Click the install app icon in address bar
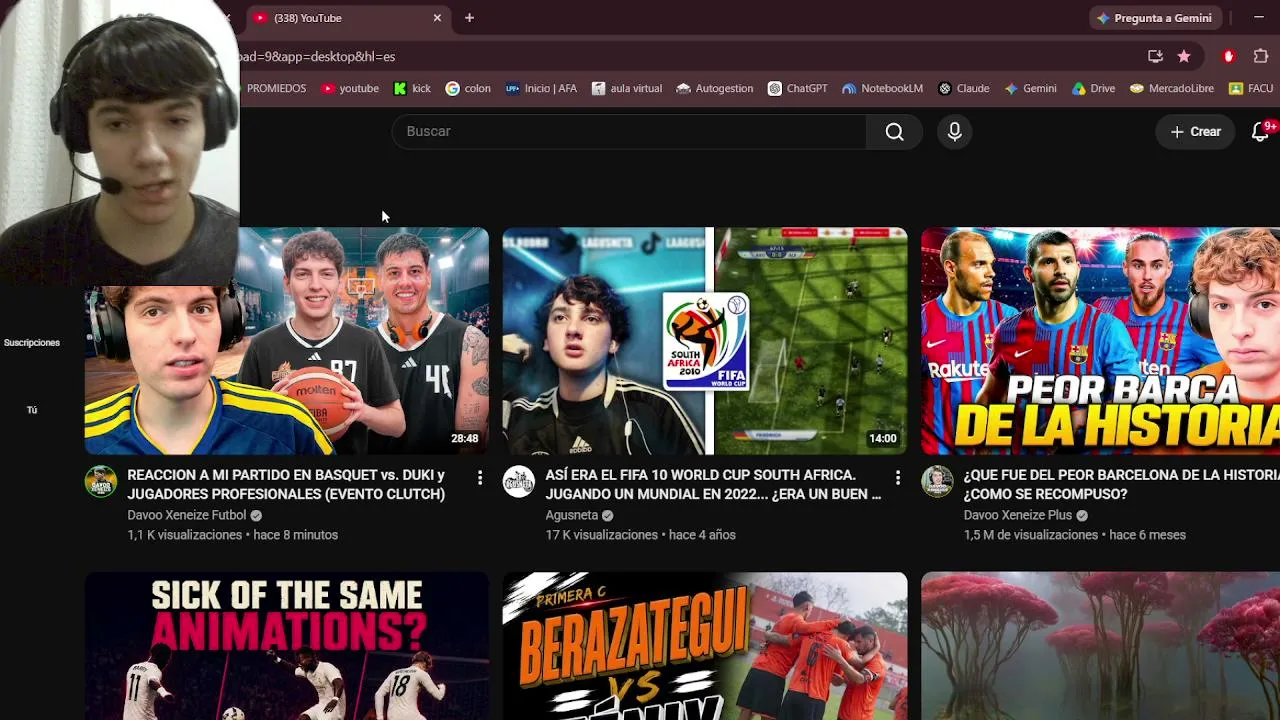This screenshot has width=1280, height=720. (x=1155, y=56)
